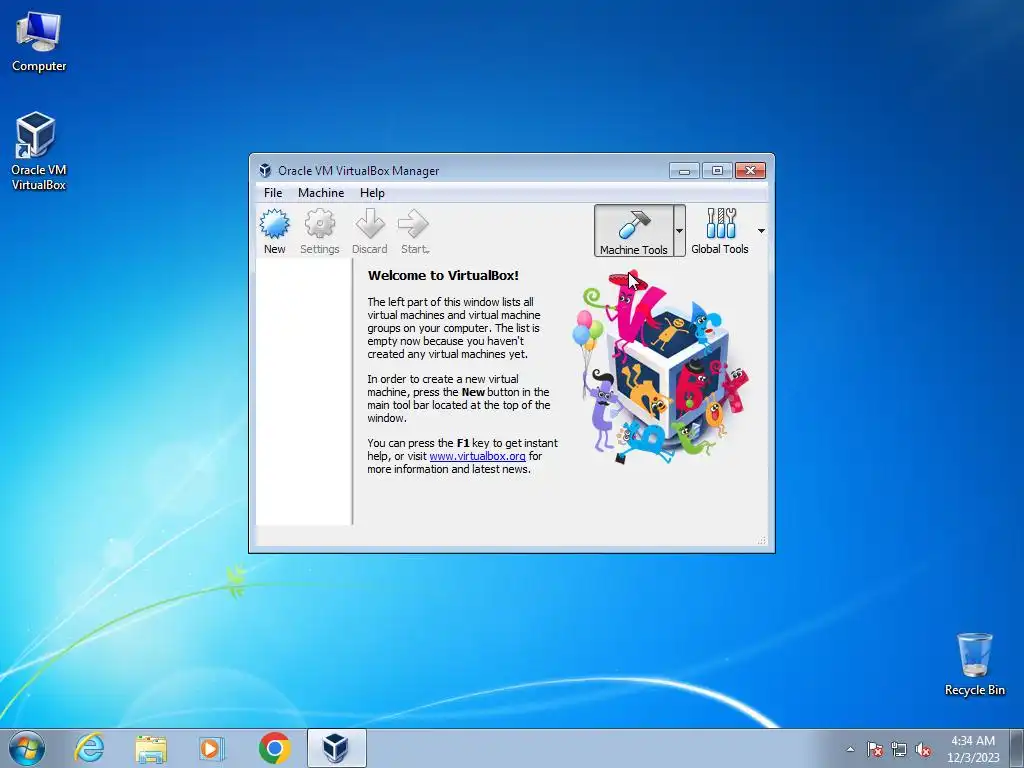Click the Welcome to VirtualBox! heading
1024x768 pixels.
pyautogui.click(x=443, y=276)
